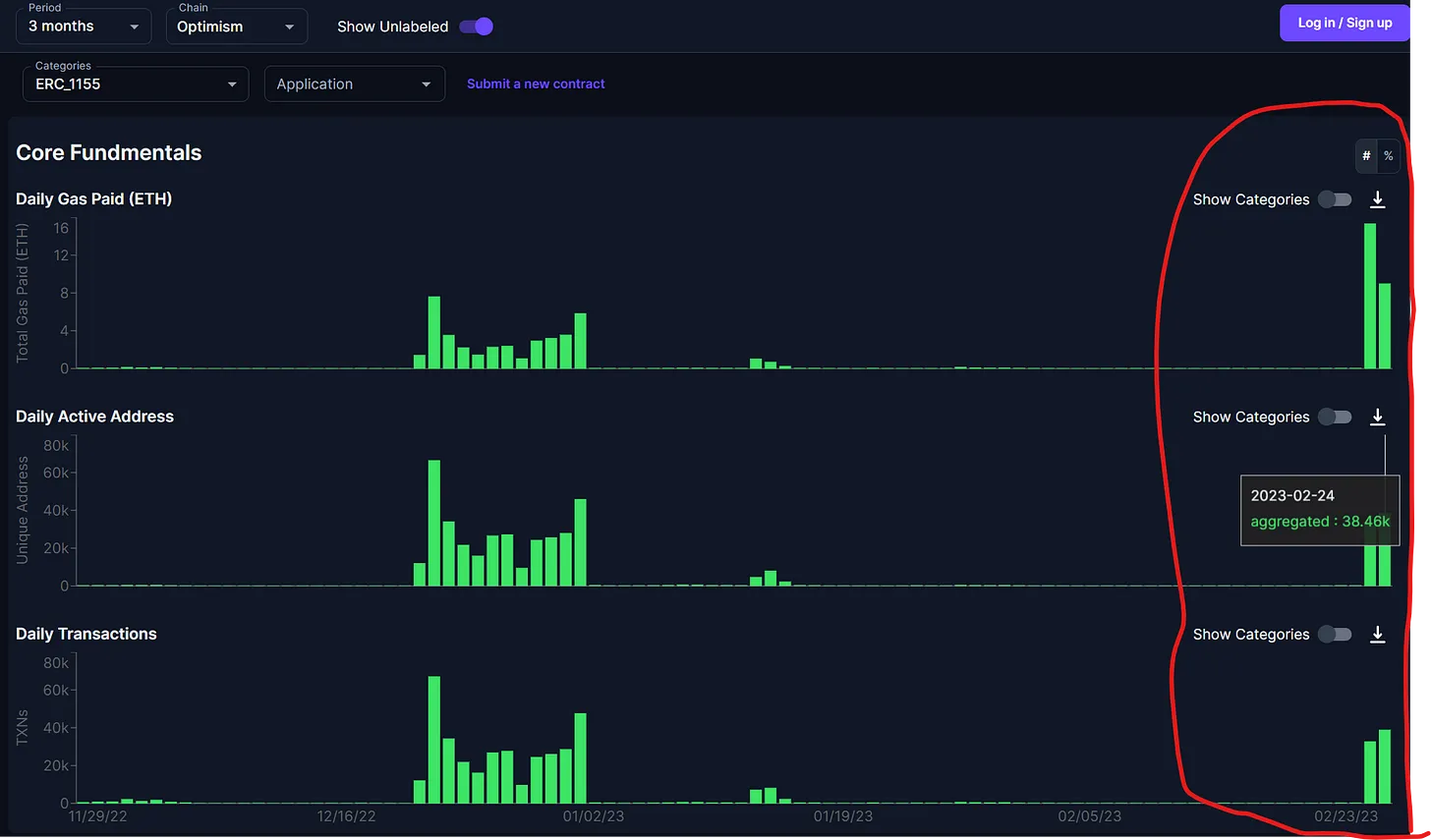Click the Daily Transactions chart title
This screenshot has height=840, width=1431.
click(86, 634)
